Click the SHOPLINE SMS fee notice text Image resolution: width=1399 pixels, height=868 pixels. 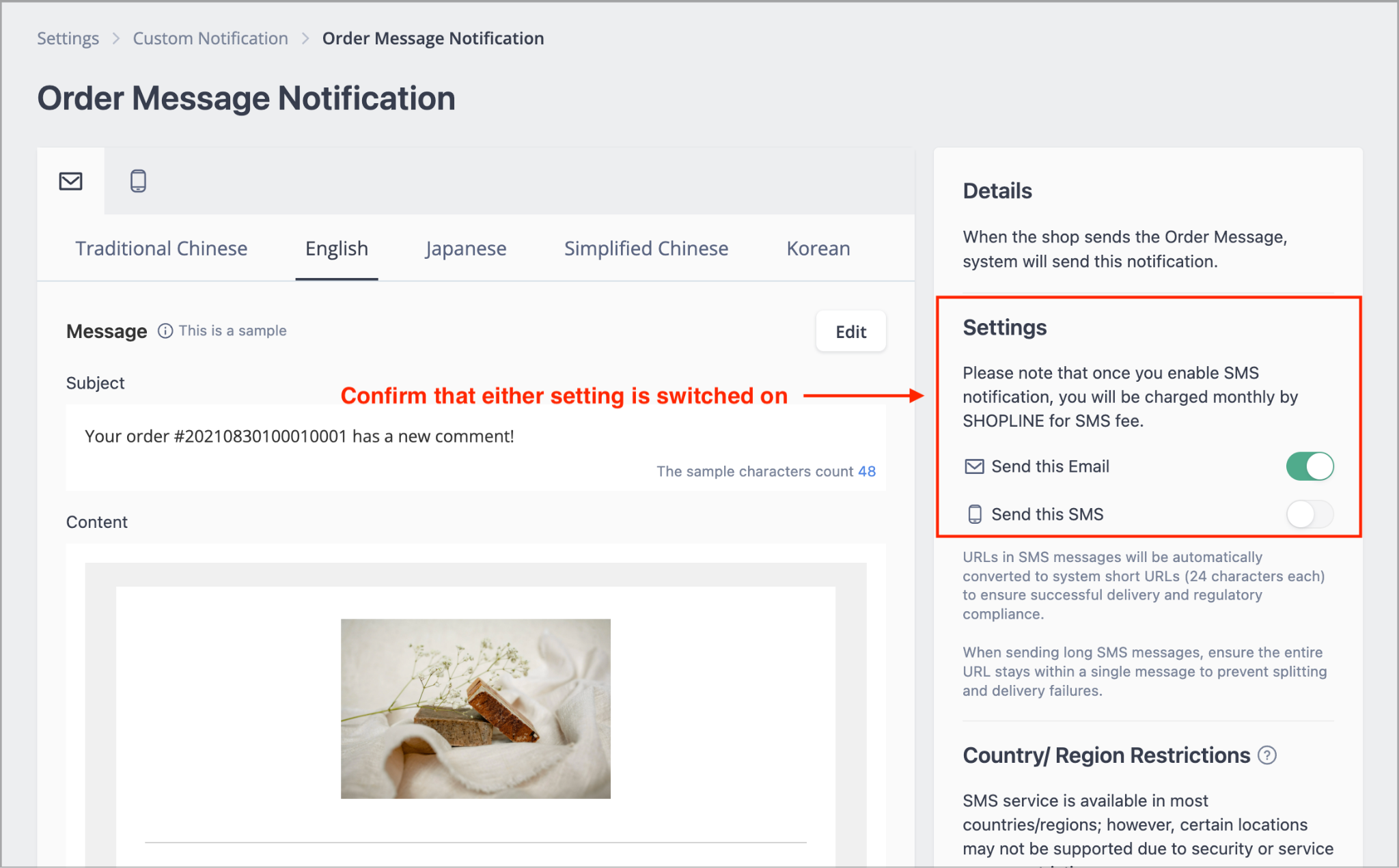coord(1131,397)
